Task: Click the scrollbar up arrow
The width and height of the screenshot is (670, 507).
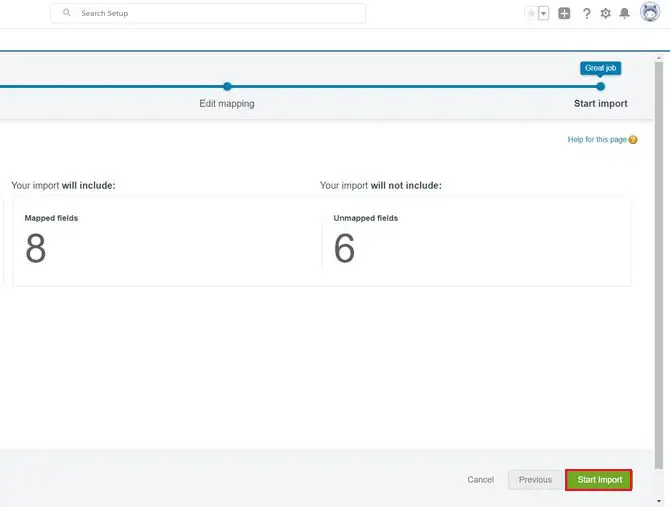Action: click(659, 58)
